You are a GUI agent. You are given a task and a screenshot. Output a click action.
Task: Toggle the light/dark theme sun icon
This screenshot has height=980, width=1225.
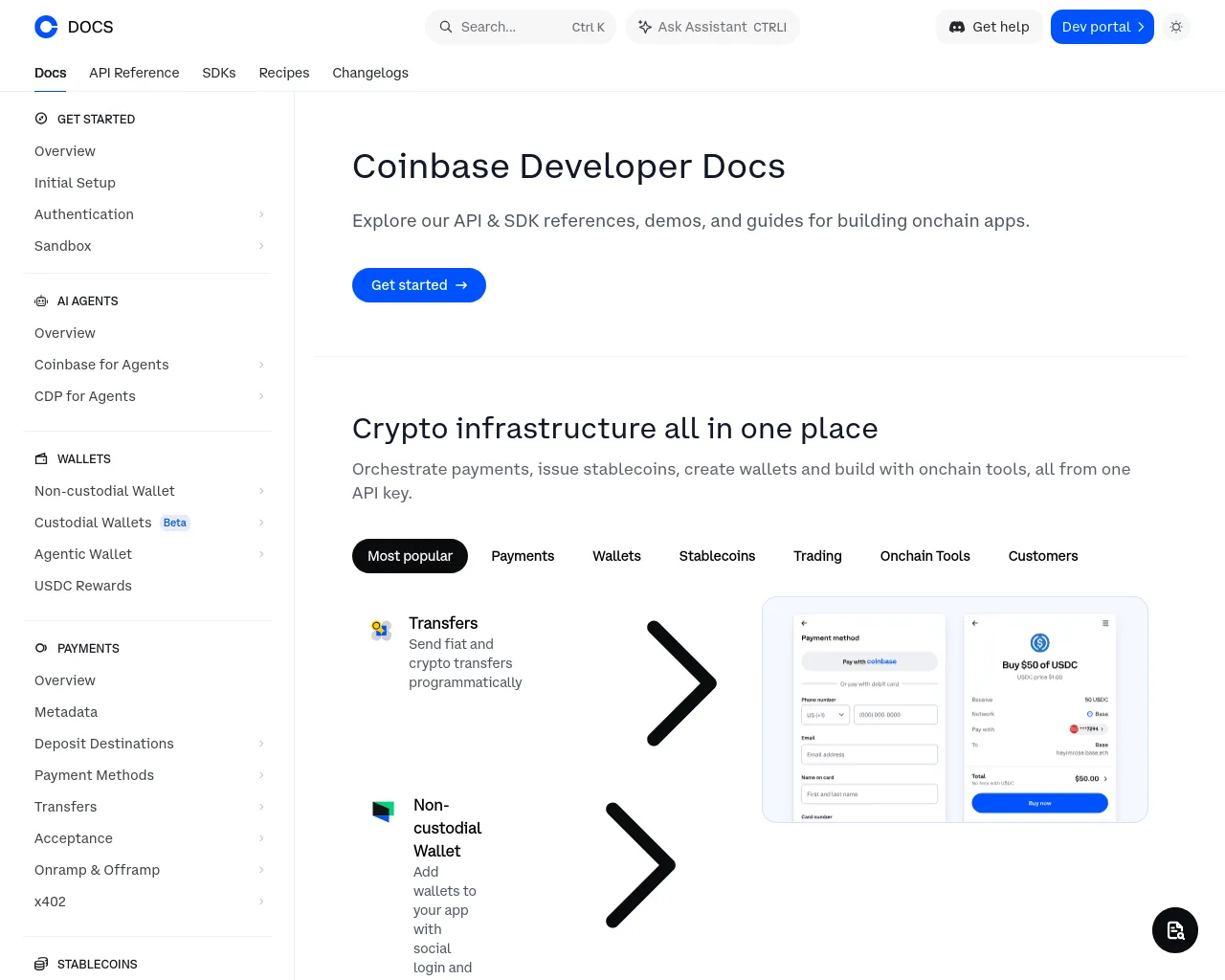pos(1176,27)
